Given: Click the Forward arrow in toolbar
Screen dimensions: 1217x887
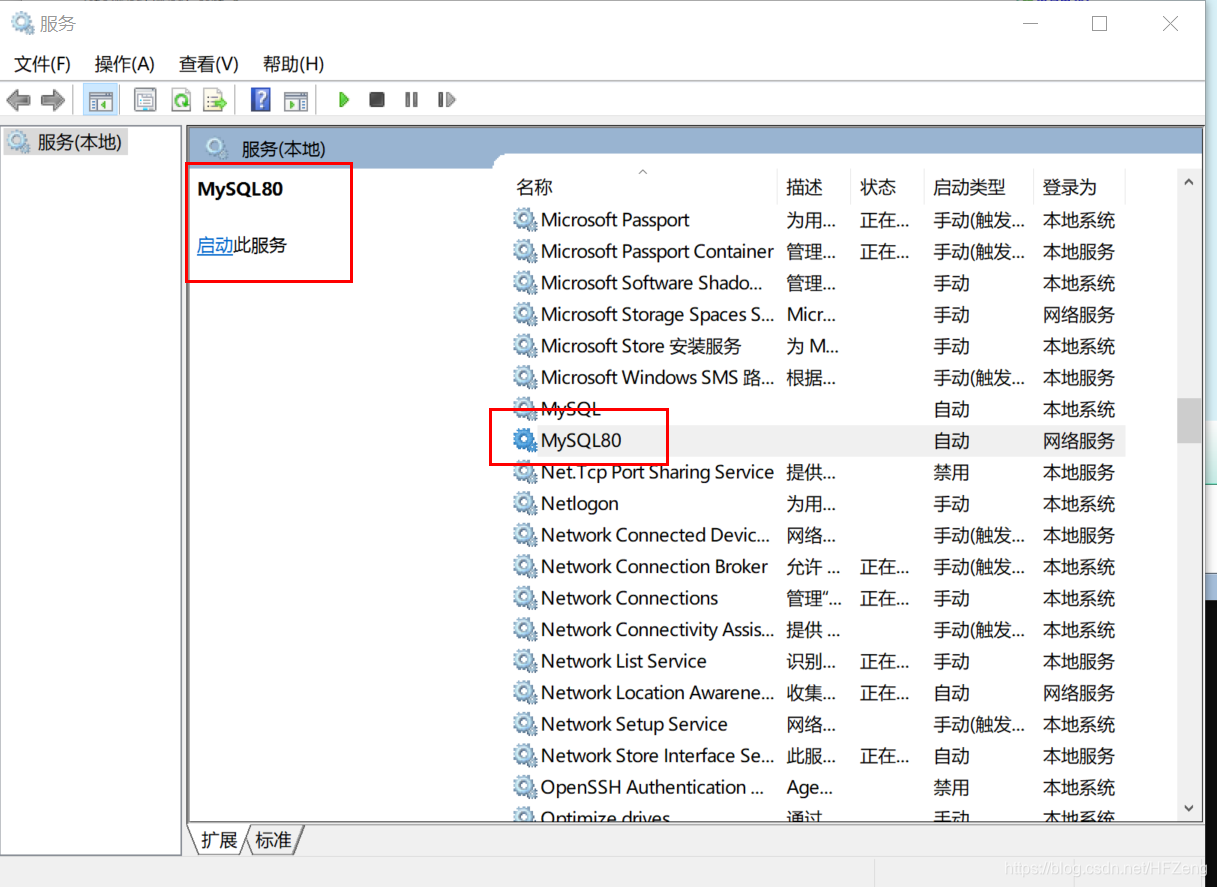Looking at the screenshot, I should point(53,100).
